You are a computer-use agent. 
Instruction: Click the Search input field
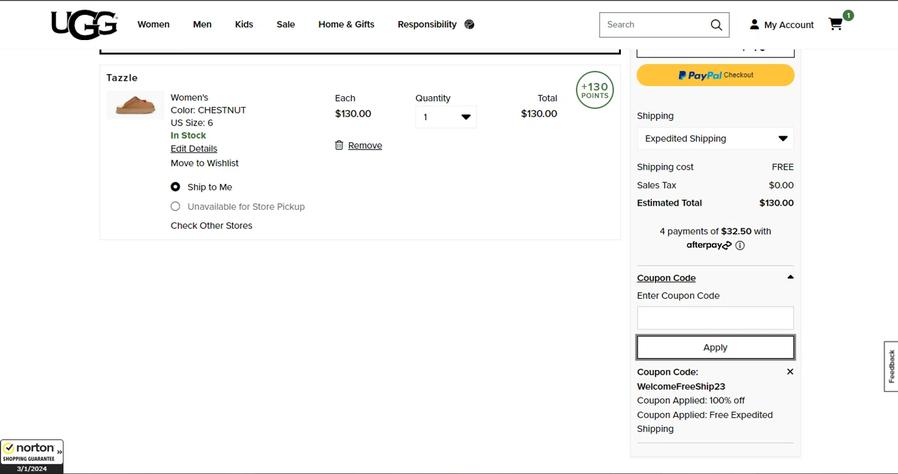coord(656,25)
